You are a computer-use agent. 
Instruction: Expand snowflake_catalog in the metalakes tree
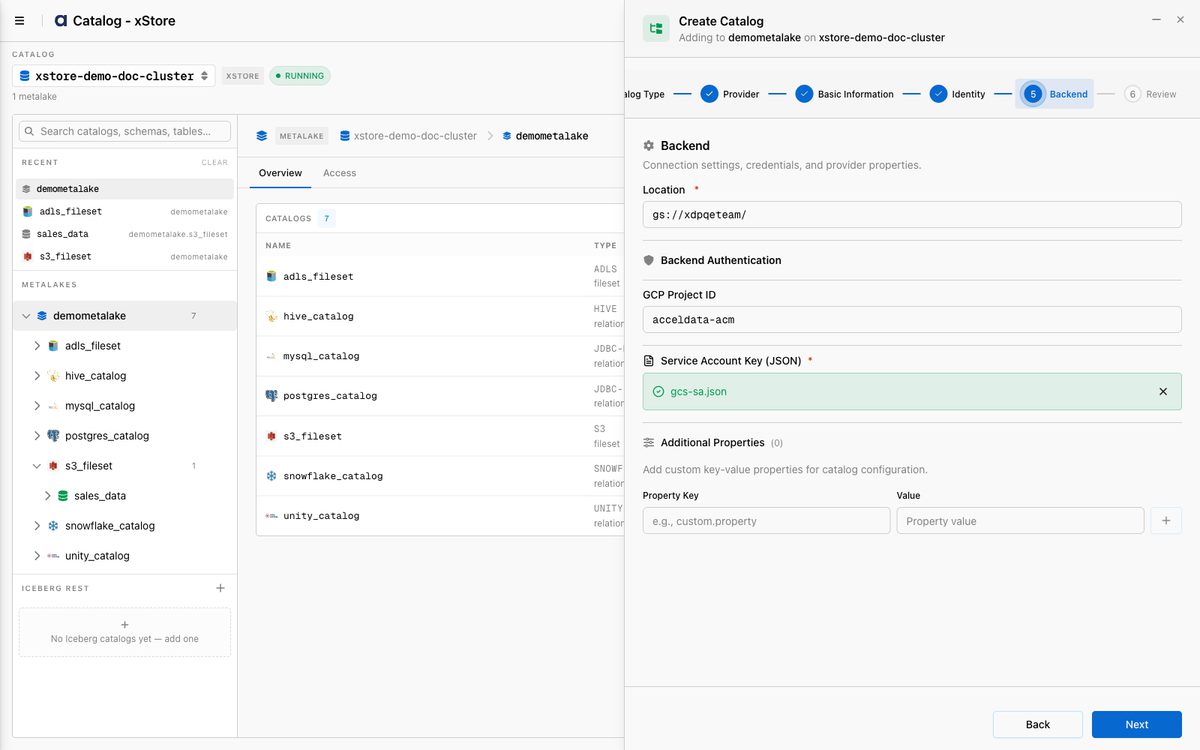coord(37,526)
